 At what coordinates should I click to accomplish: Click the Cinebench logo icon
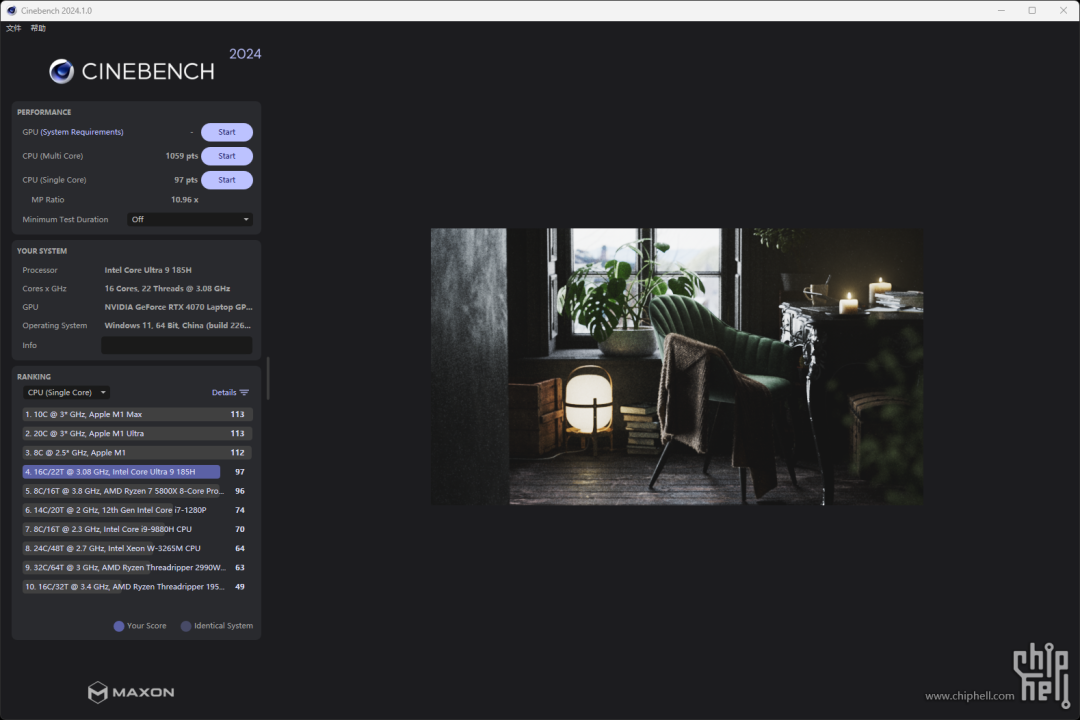coord(61,71)
